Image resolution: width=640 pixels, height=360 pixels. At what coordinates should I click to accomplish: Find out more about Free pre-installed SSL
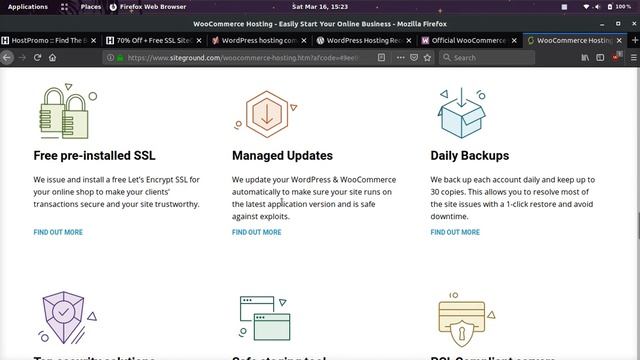point(58,232)
